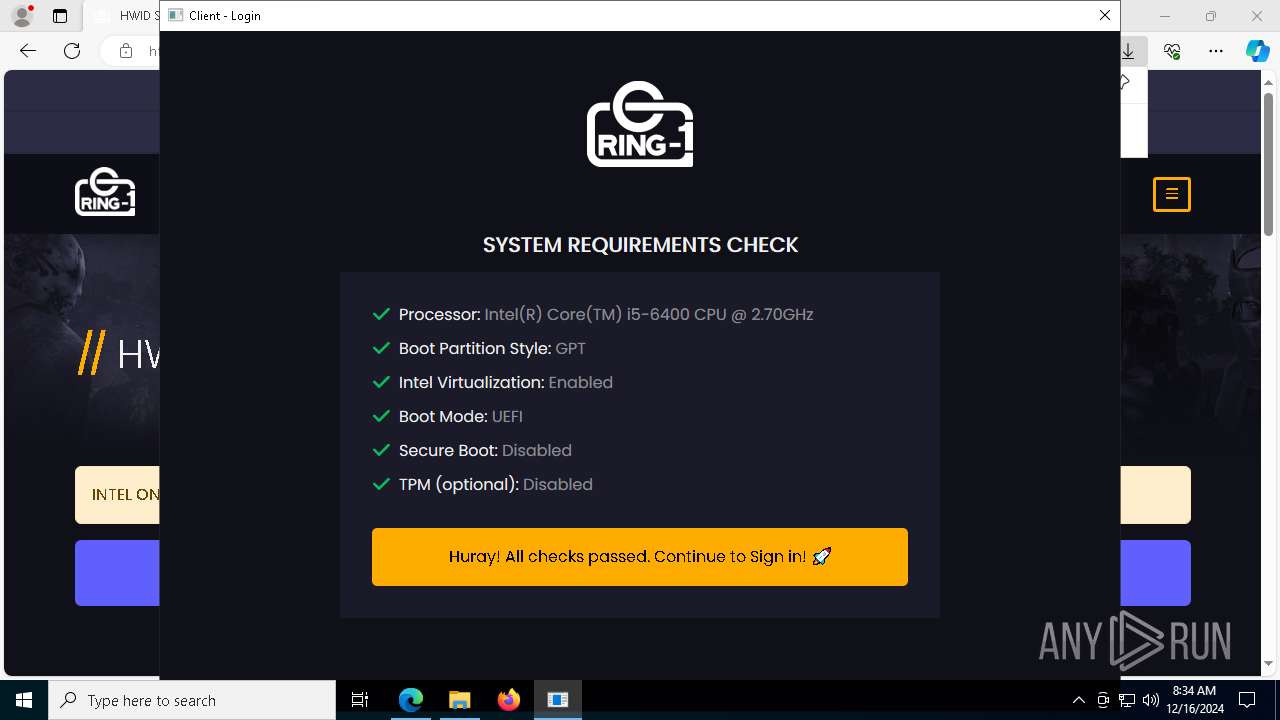Open Microsoft Edge from the taskbar

point(411,700)
